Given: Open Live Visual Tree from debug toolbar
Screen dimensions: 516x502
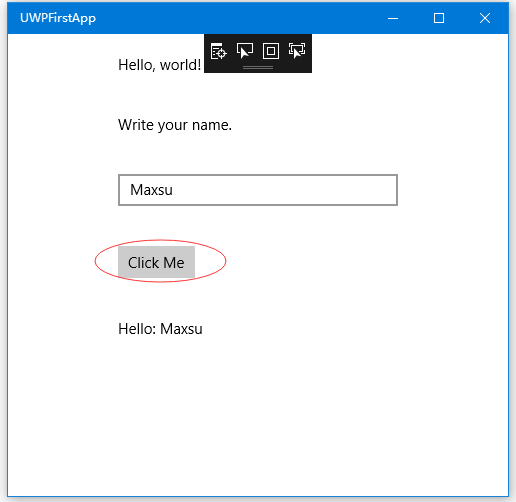Looking at the screenshot, I should point(219,51).
